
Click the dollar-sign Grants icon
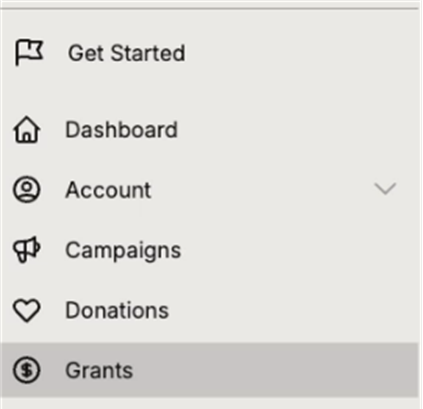tap(27, 370)
